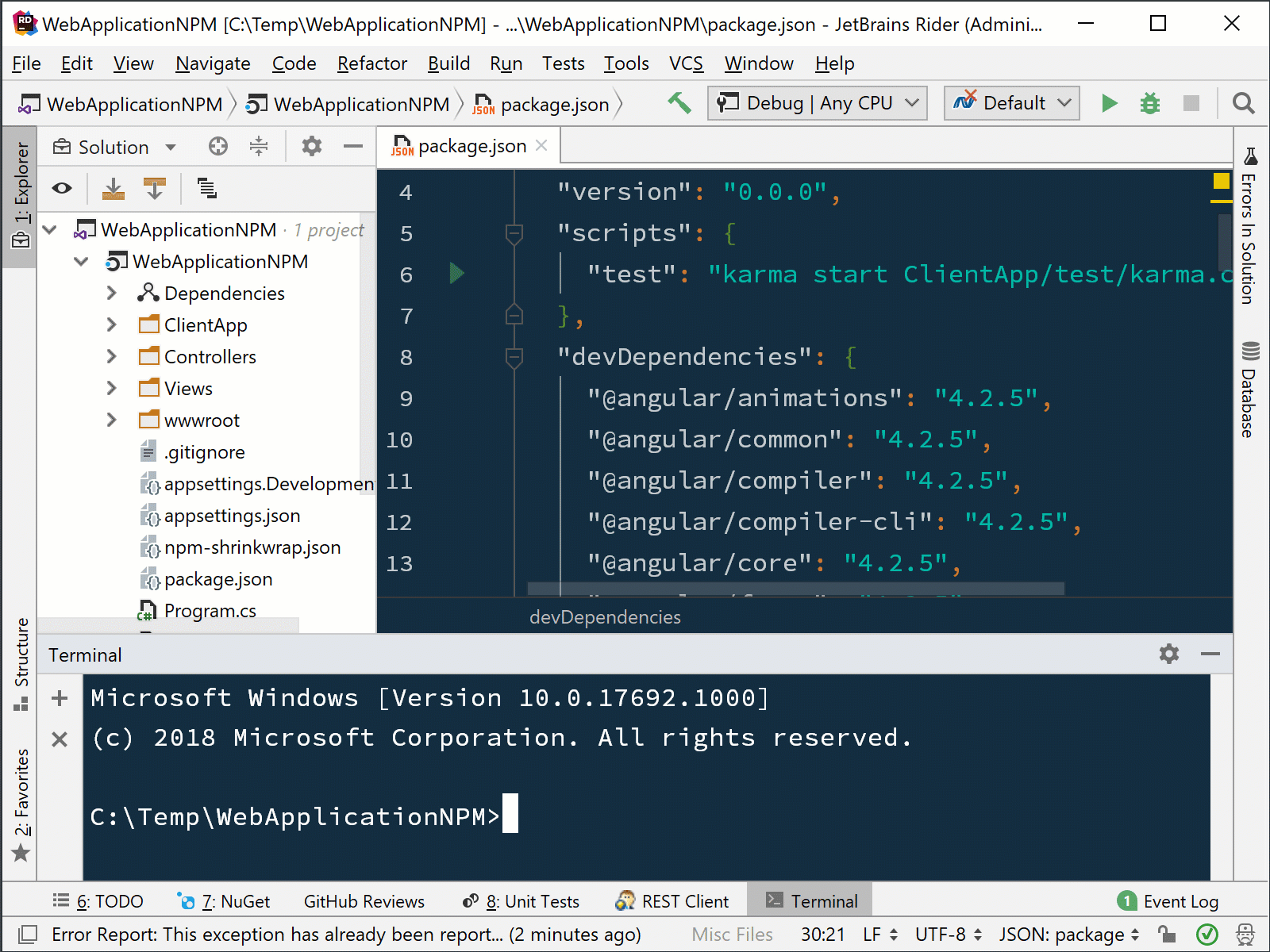Open the Solution explorer options gear
Viewport: 1270px width, 952px height.
pos(311,146)
